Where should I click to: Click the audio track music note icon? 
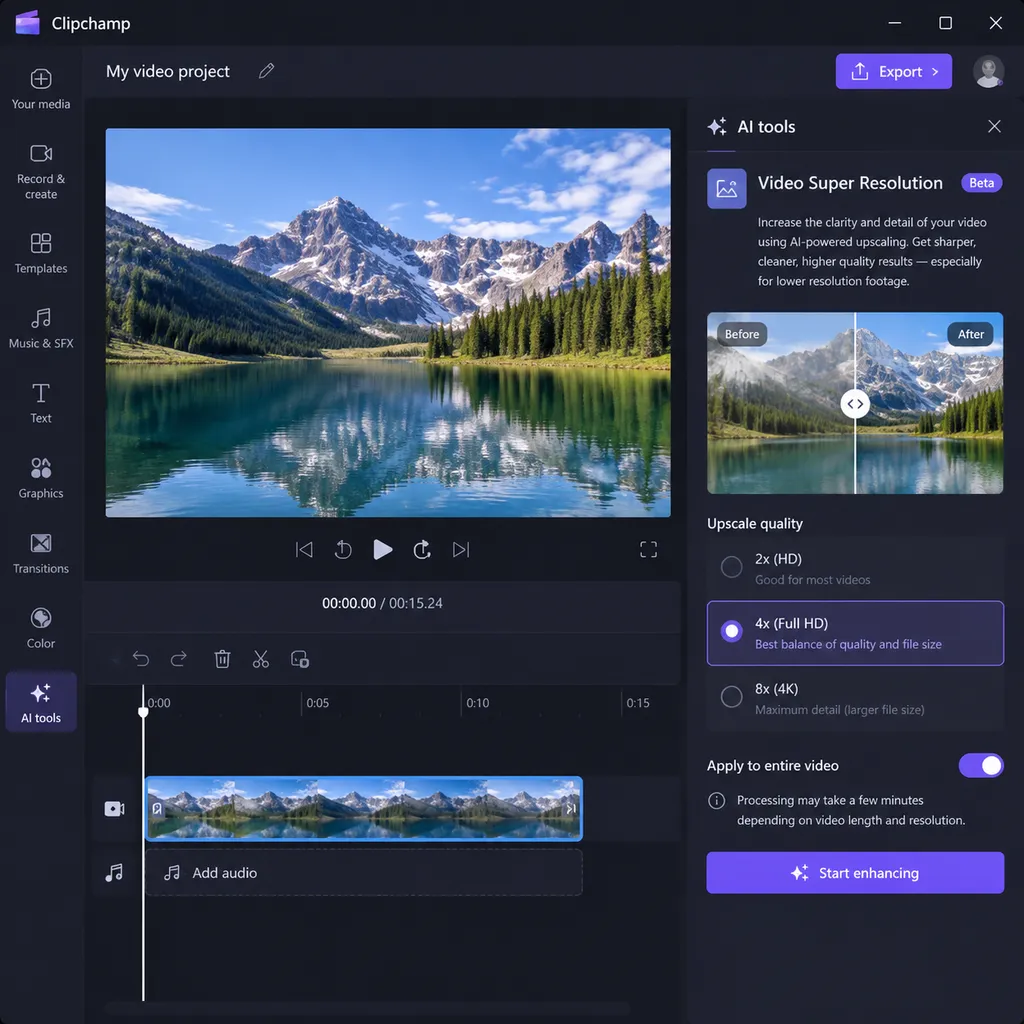(x=114, y=872)
